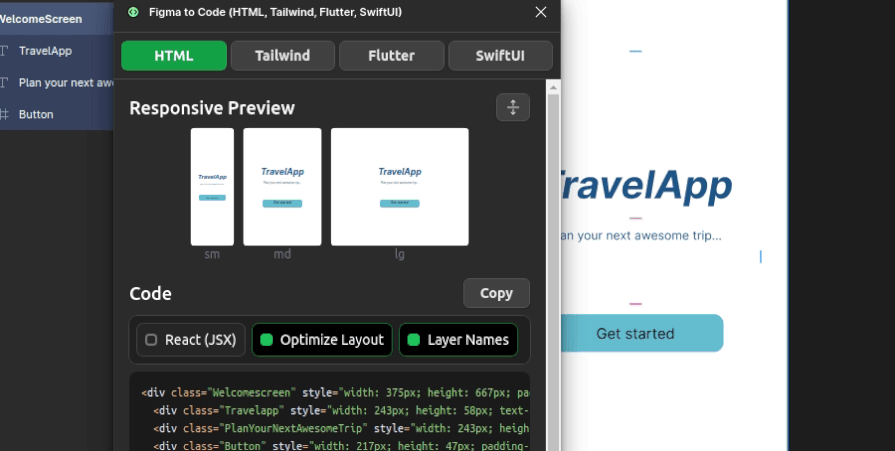The height and width of the screenshot is (451, 895).
Task: Switch to the SwiftUI tab
Action: point(500,56)
